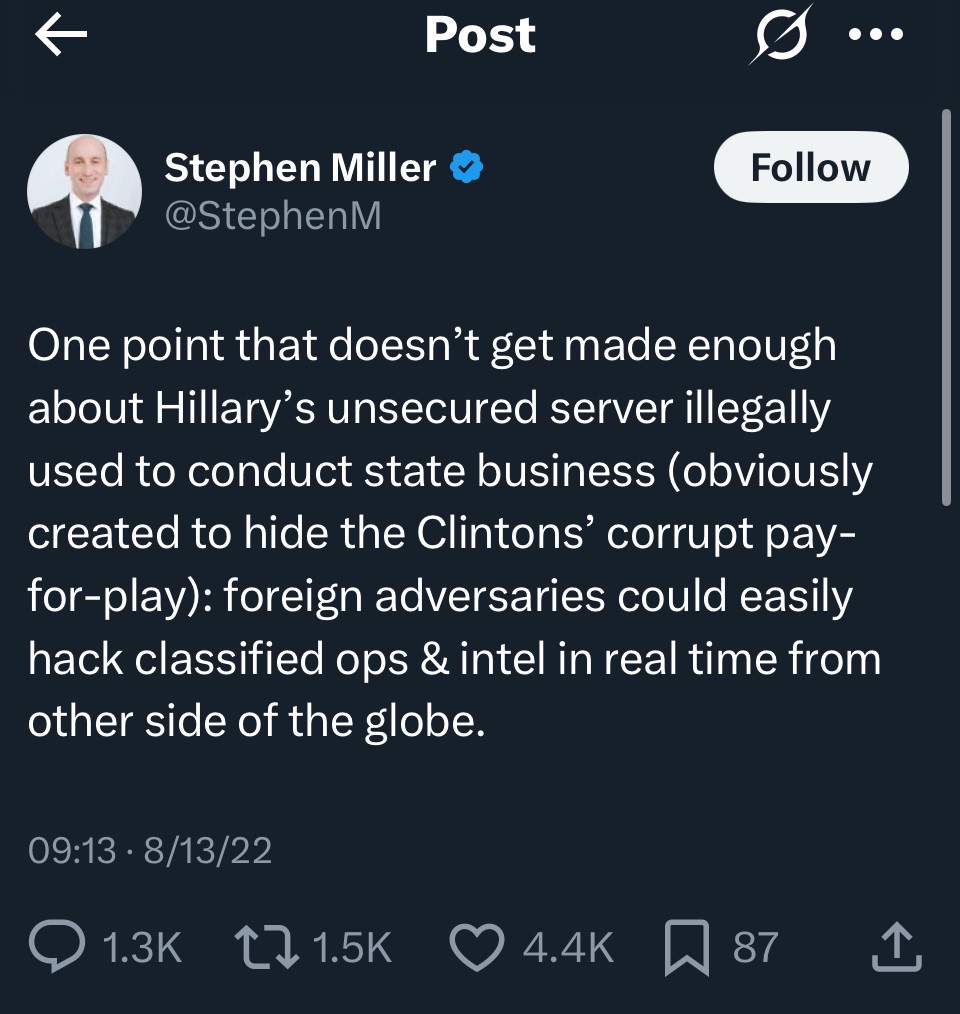Tap the share upload icon
This screenshot has width=960, height=1014.
point(895,946)
